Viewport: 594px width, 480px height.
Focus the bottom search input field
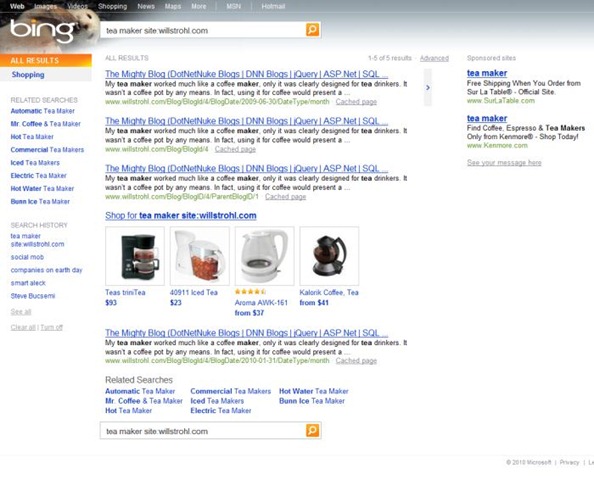click(203, 431)
